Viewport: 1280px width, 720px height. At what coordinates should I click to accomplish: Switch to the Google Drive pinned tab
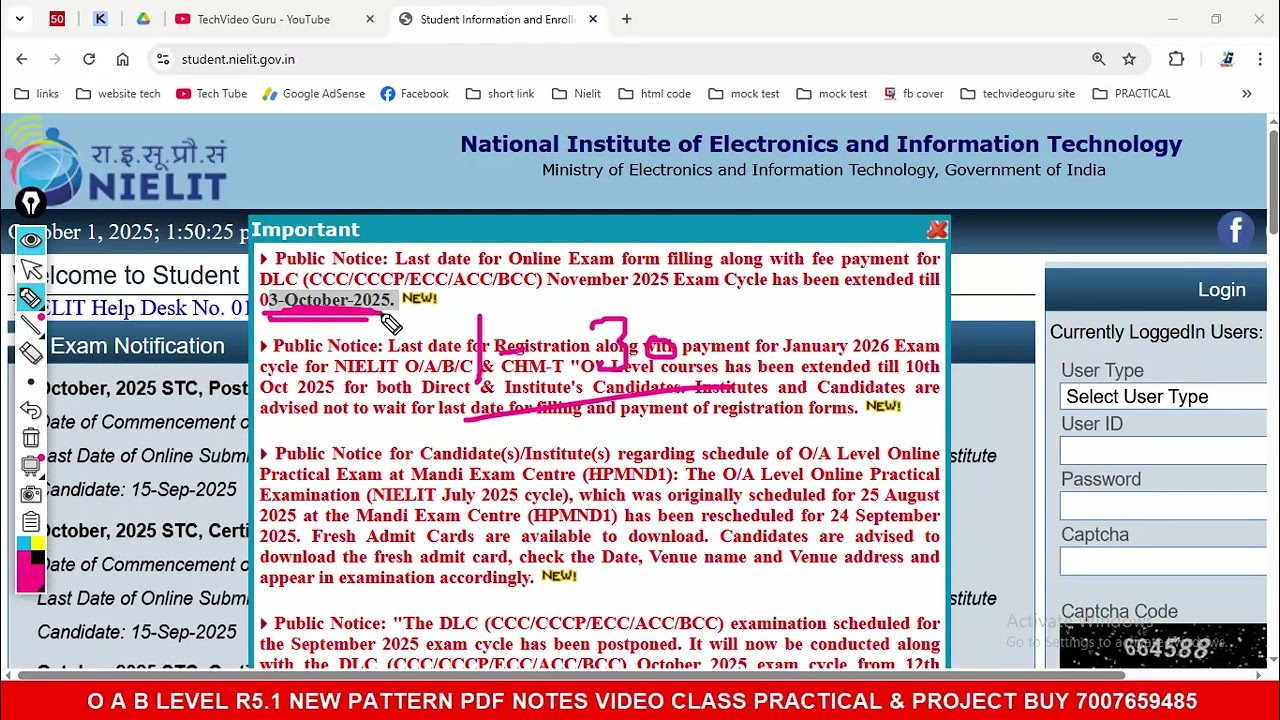pos(143,19)
